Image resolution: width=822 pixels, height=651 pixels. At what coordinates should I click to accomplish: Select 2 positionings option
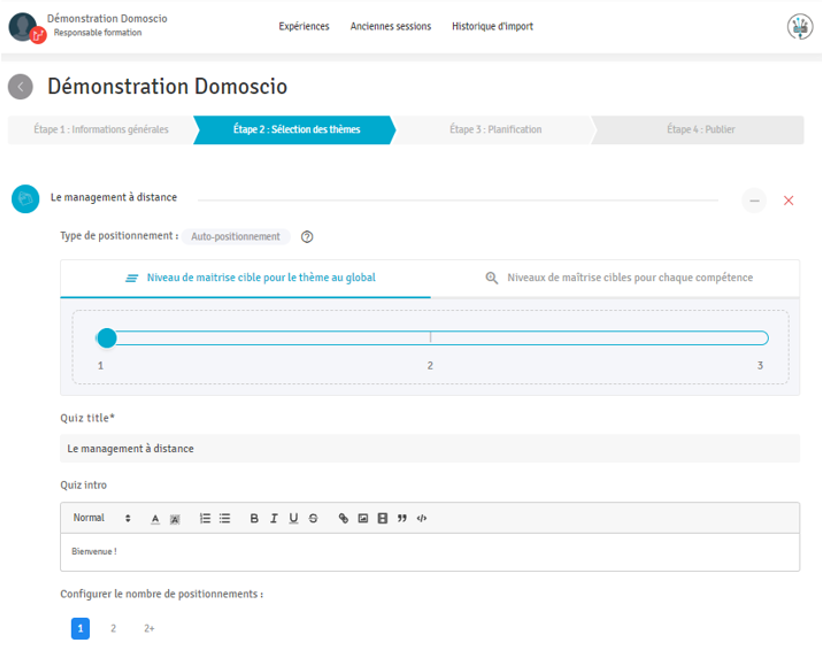click(113, 628)
